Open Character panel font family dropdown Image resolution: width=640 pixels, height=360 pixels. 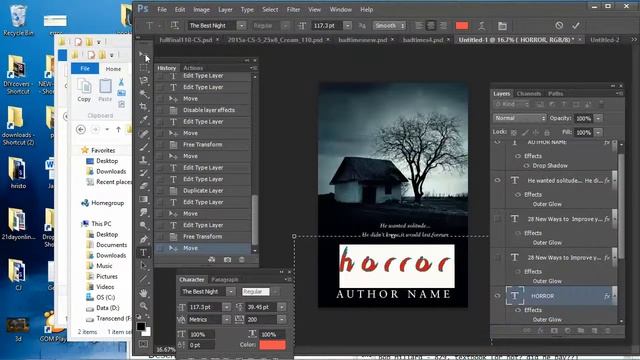231,291
